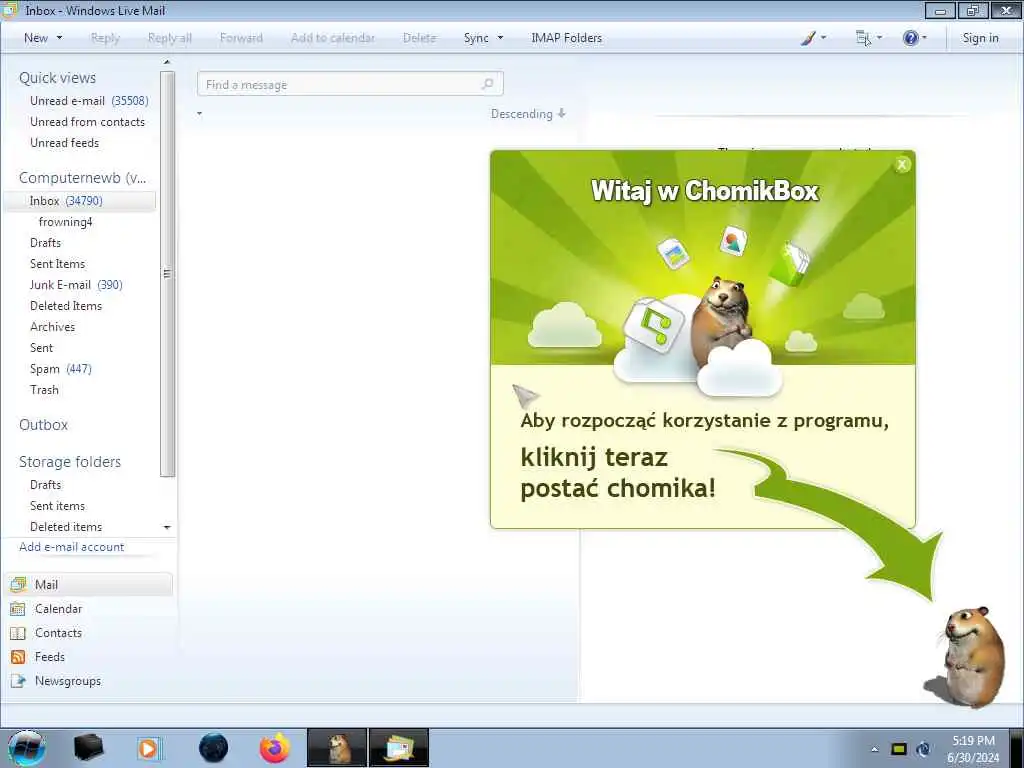Click the Add e-mail account link
Screen dimensions: 1024x768
pos(71,547)
